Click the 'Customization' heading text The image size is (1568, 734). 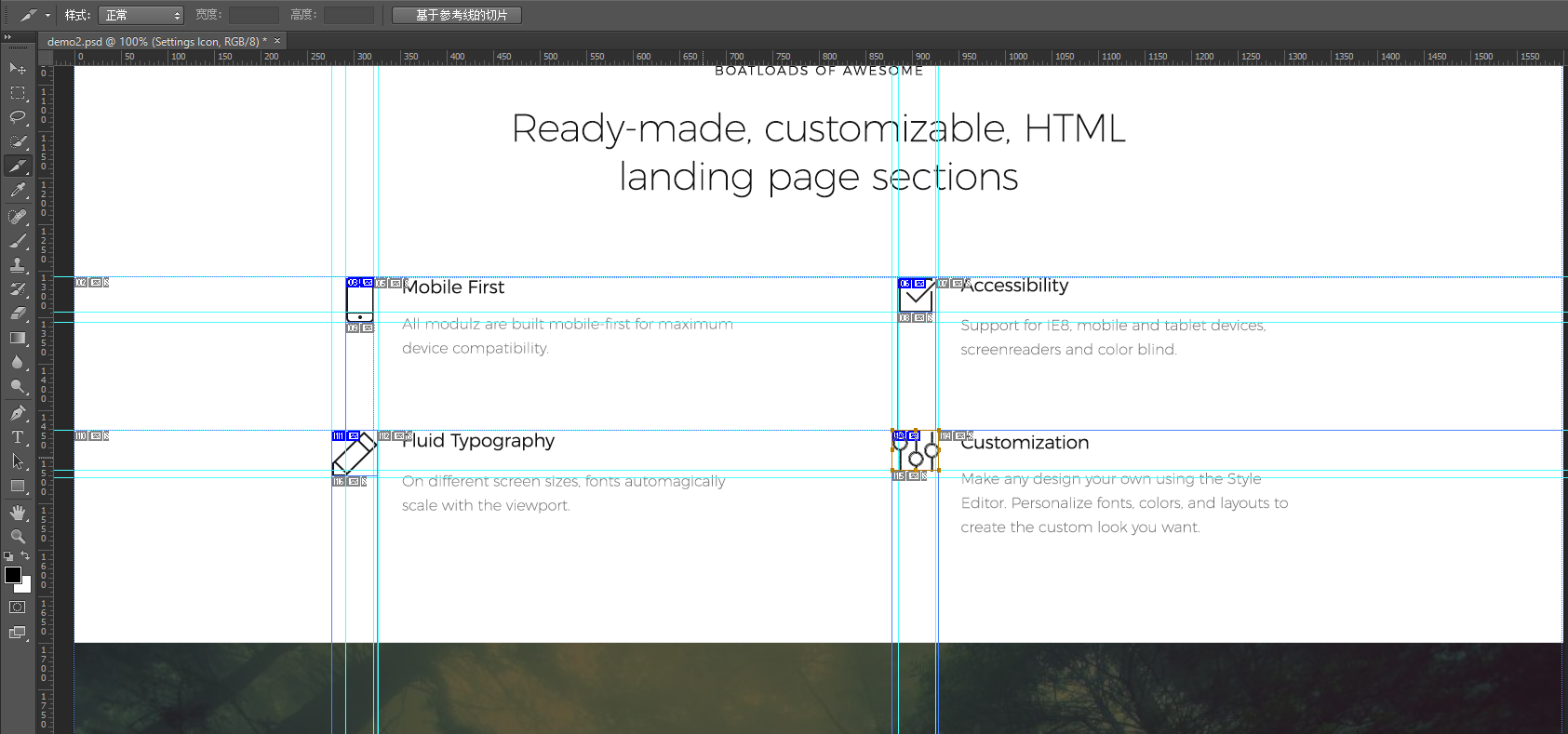tap(1025, 443)
